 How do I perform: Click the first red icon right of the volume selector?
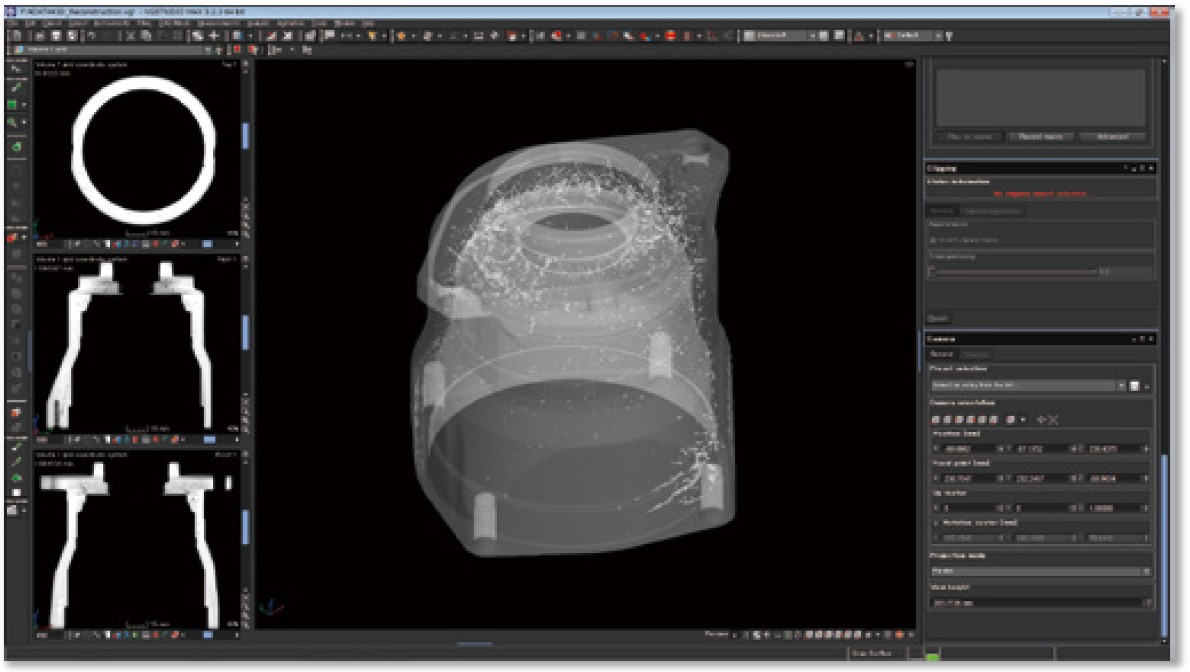pos(237,50)
